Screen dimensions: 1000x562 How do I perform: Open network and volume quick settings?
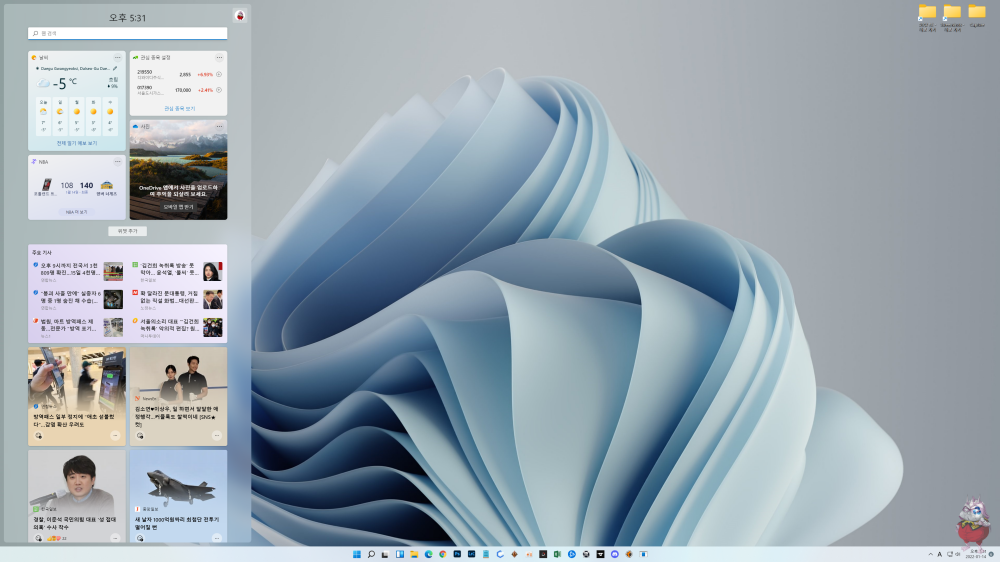953,554
